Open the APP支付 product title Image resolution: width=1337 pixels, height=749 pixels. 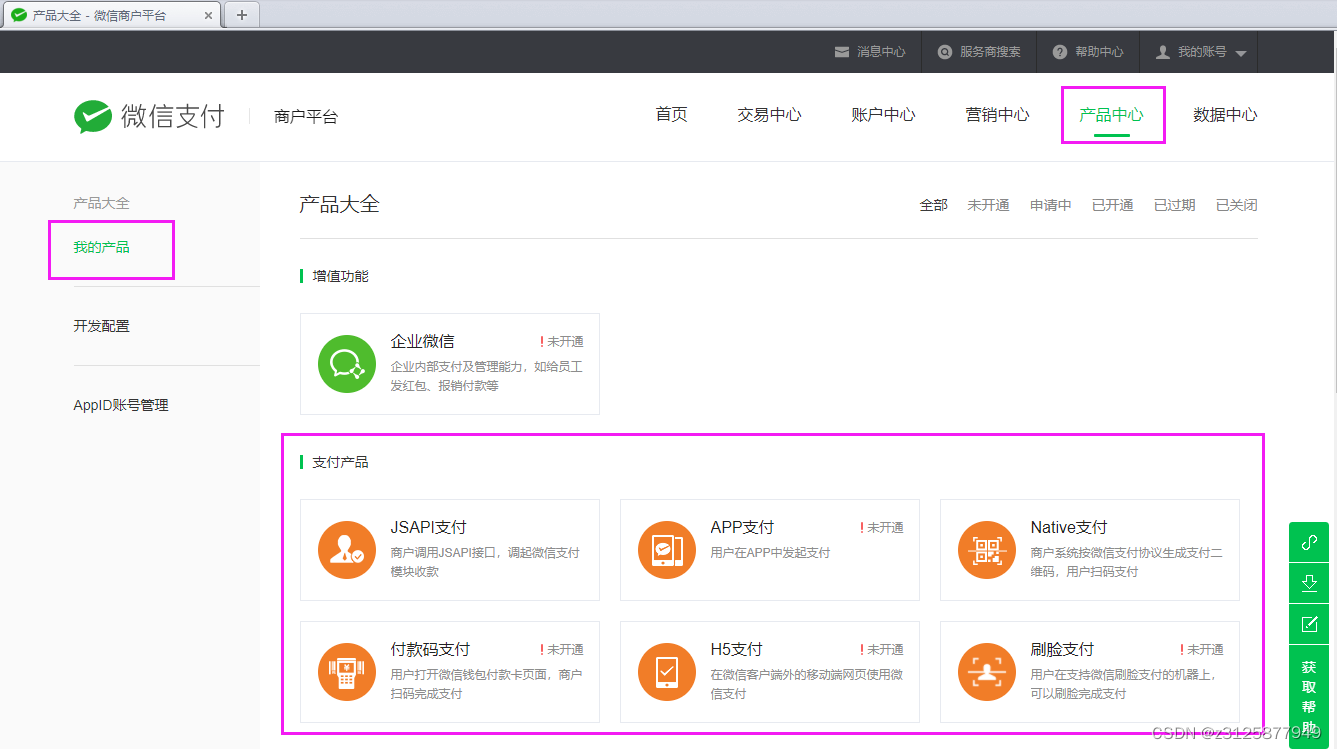click(742, 527)
